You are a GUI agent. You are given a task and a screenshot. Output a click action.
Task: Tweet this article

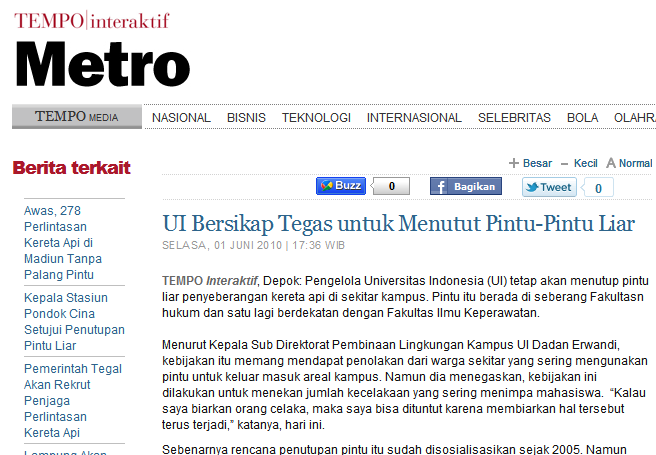point(549,187)
